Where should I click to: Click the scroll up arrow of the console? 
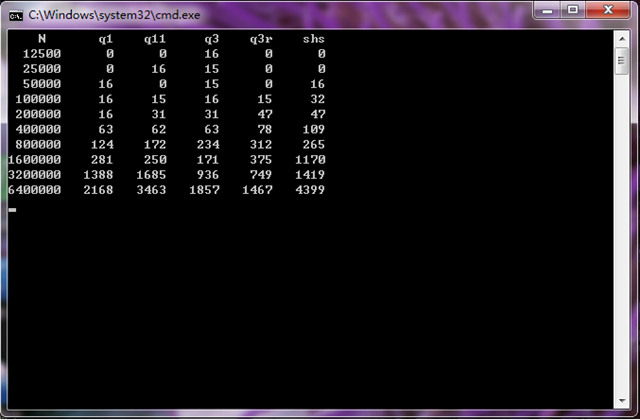pos(622,39)
